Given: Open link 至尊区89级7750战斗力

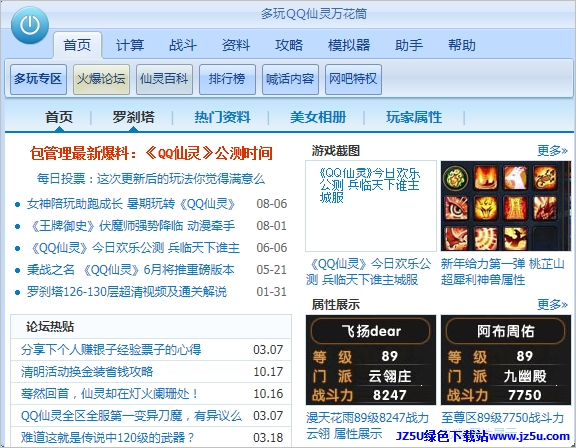Looking at the screenshot, I should tap(503, 418).
